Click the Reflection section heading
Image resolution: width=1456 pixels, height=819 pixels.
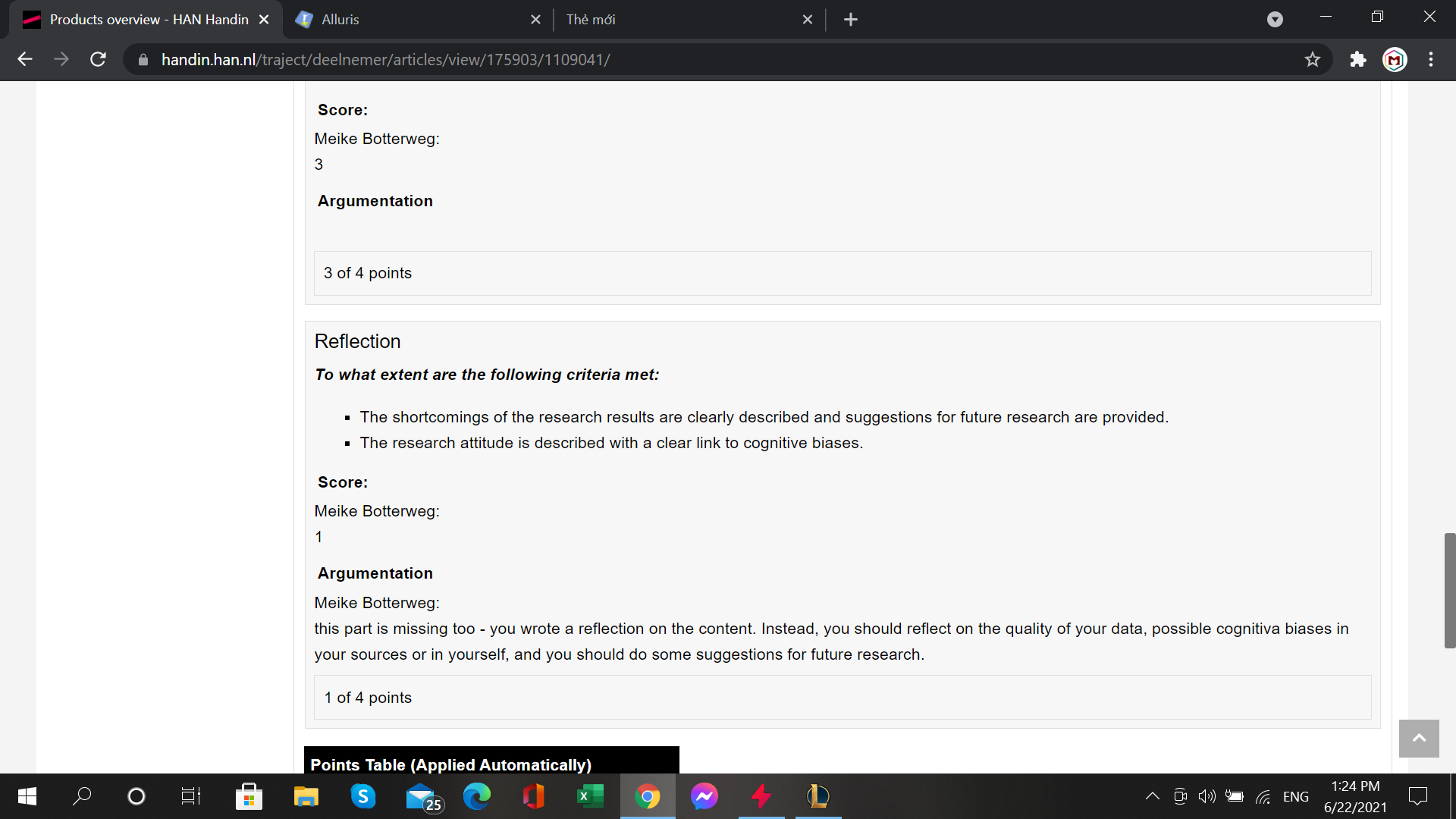(357, 341)
